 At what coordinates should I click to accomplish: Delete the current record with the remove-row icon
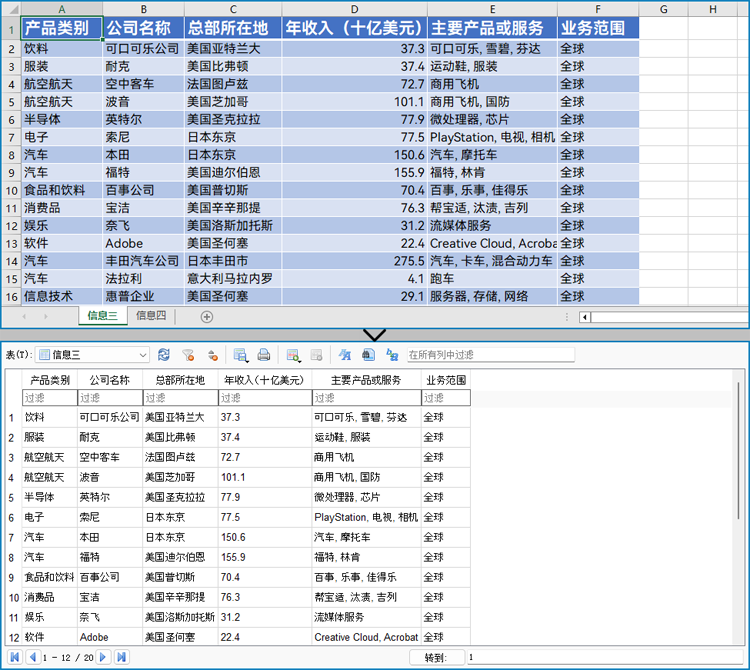pos(316,355)
